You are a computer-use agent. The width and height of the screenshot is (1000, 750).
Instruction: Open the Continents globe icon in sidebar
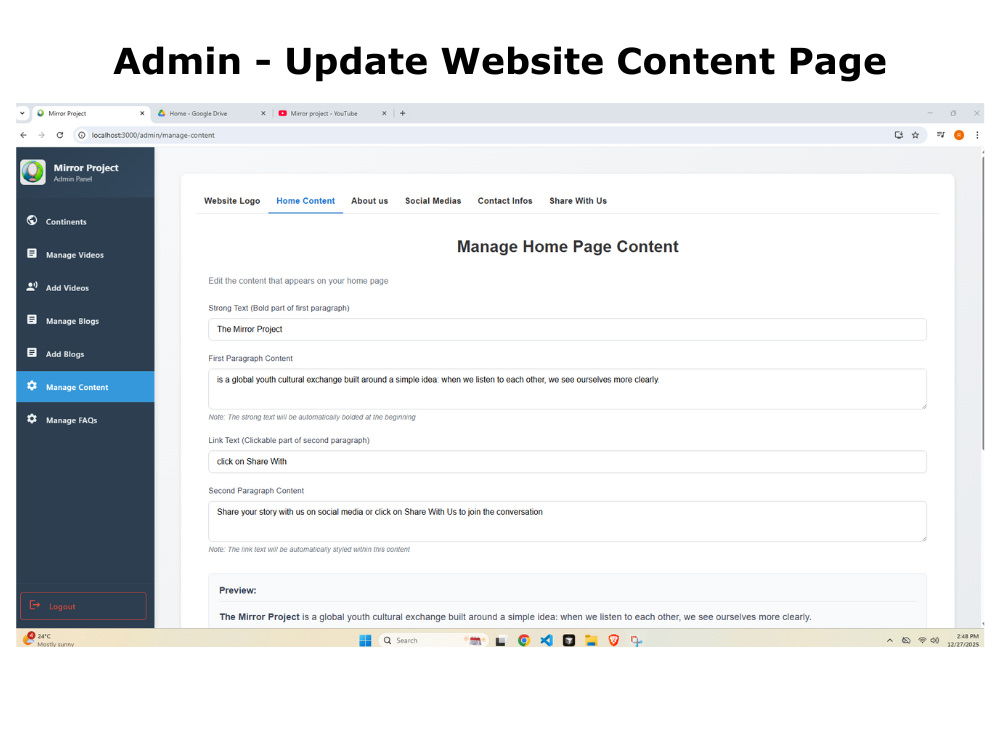[32, 221]
